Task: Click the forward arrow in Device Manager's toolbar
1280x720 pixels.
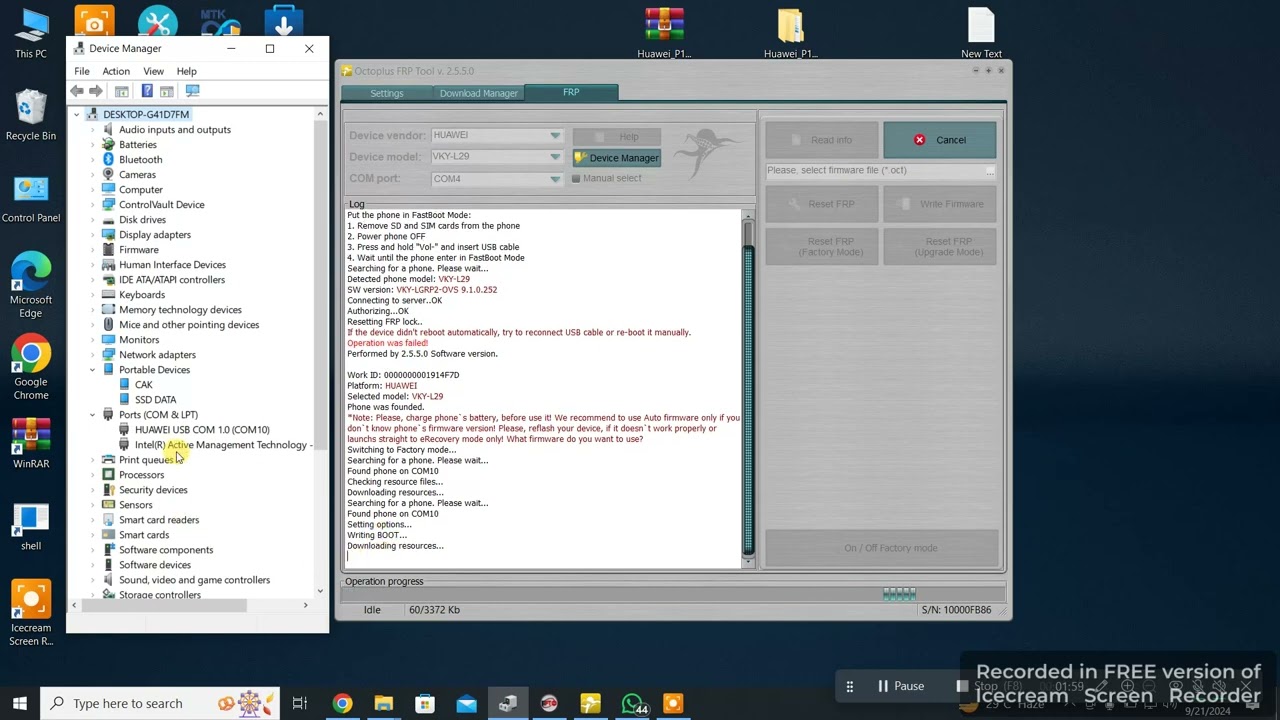Action: click(96, 91)
